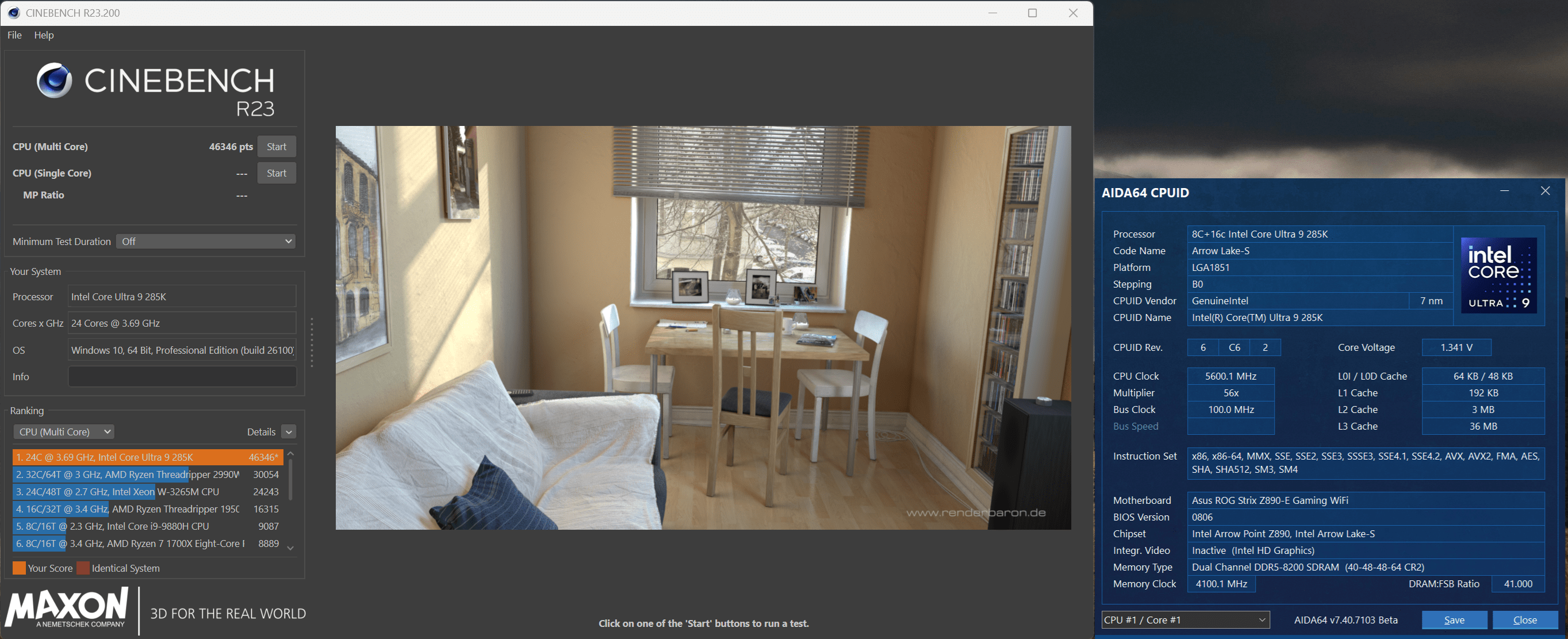The height and width of the screenshot is (639, 1568).
Task: Open the CPU (Multi Core) ranking dropdown
Action: tap(64, 431)
